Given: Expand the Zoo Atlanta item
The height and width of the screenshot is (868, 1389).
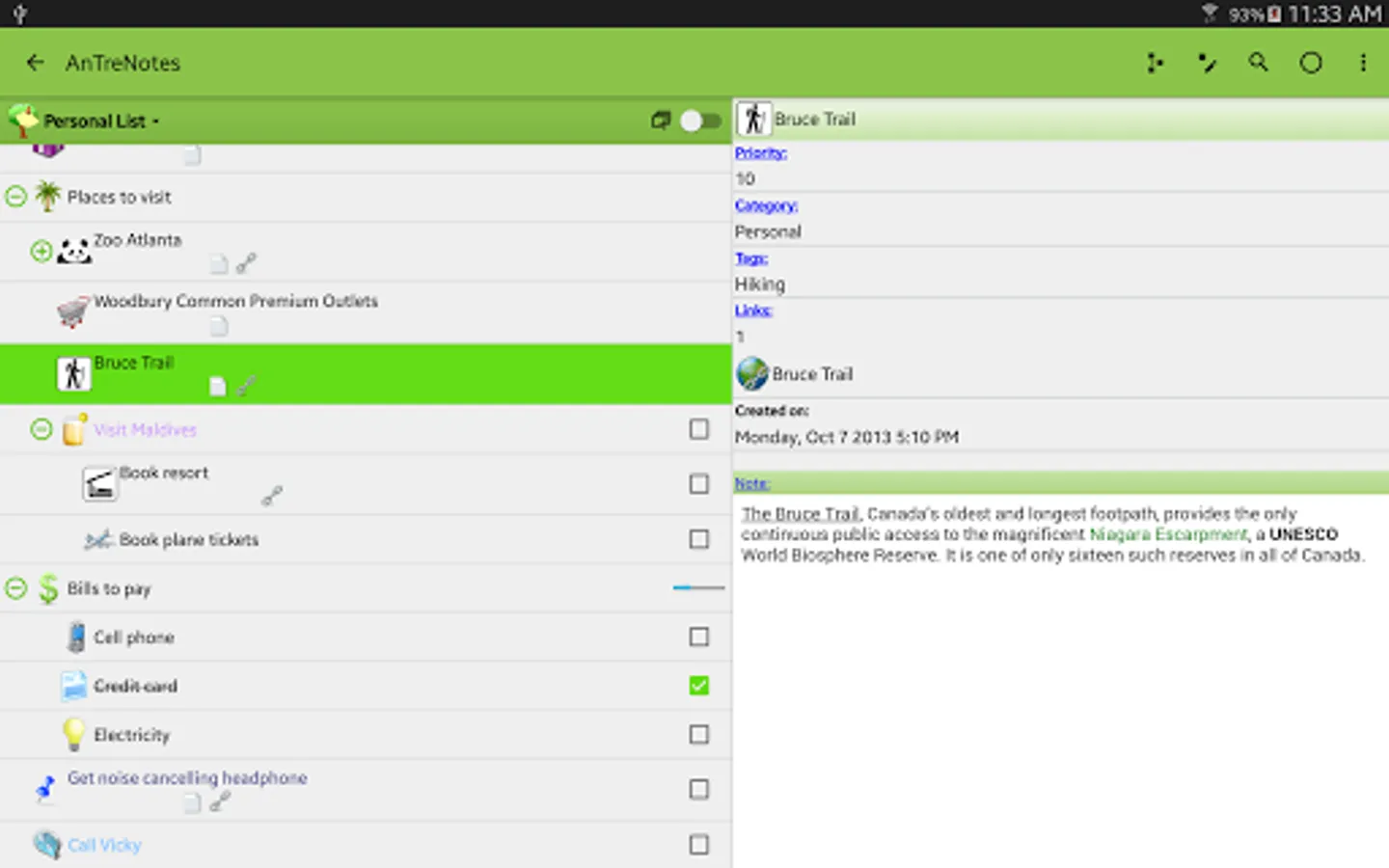Looking at the screenshot, I should (x=41, y=252).
